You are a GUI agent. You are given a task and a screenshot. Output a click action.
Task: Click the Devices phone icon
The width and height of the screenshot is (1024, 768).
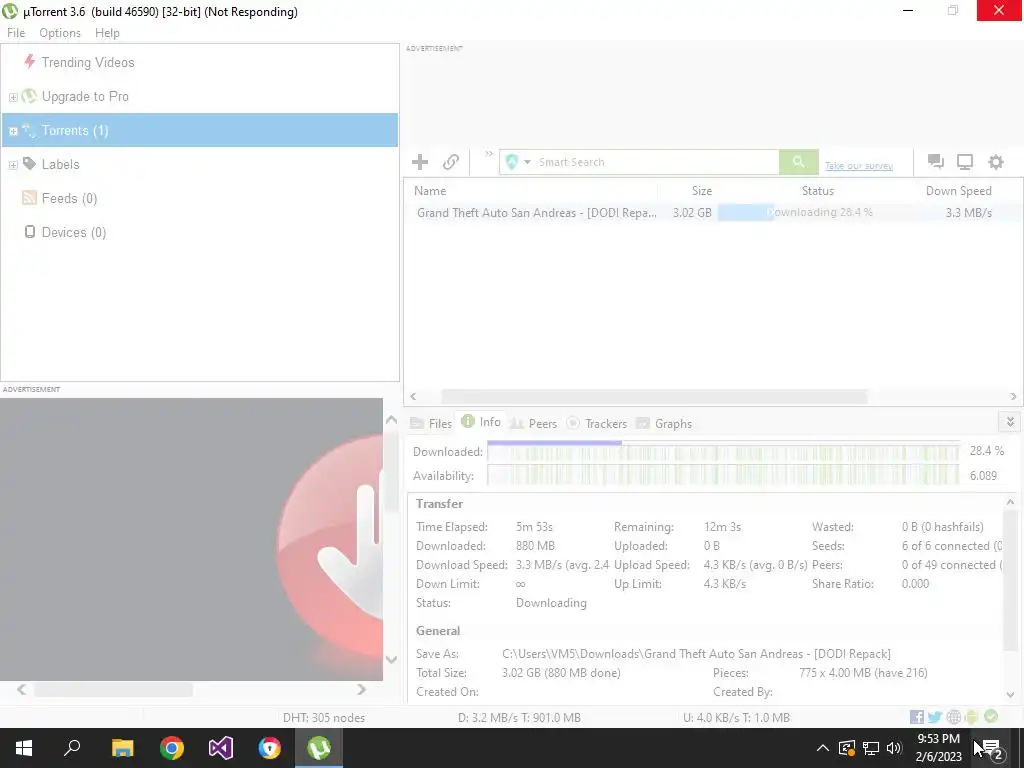[x=29, y=232]
